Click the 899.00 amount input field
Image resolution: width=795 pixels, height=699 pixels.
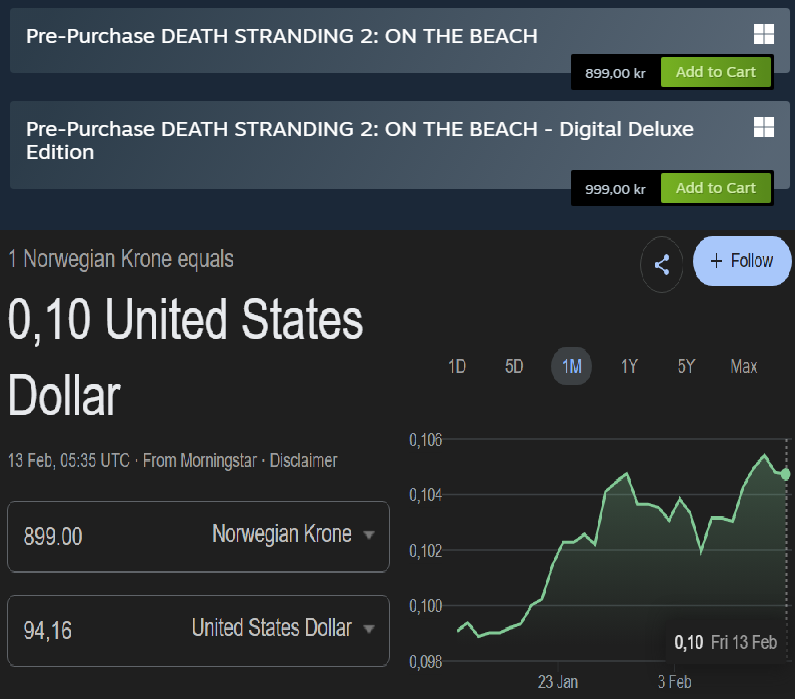[x=53, y=537]
